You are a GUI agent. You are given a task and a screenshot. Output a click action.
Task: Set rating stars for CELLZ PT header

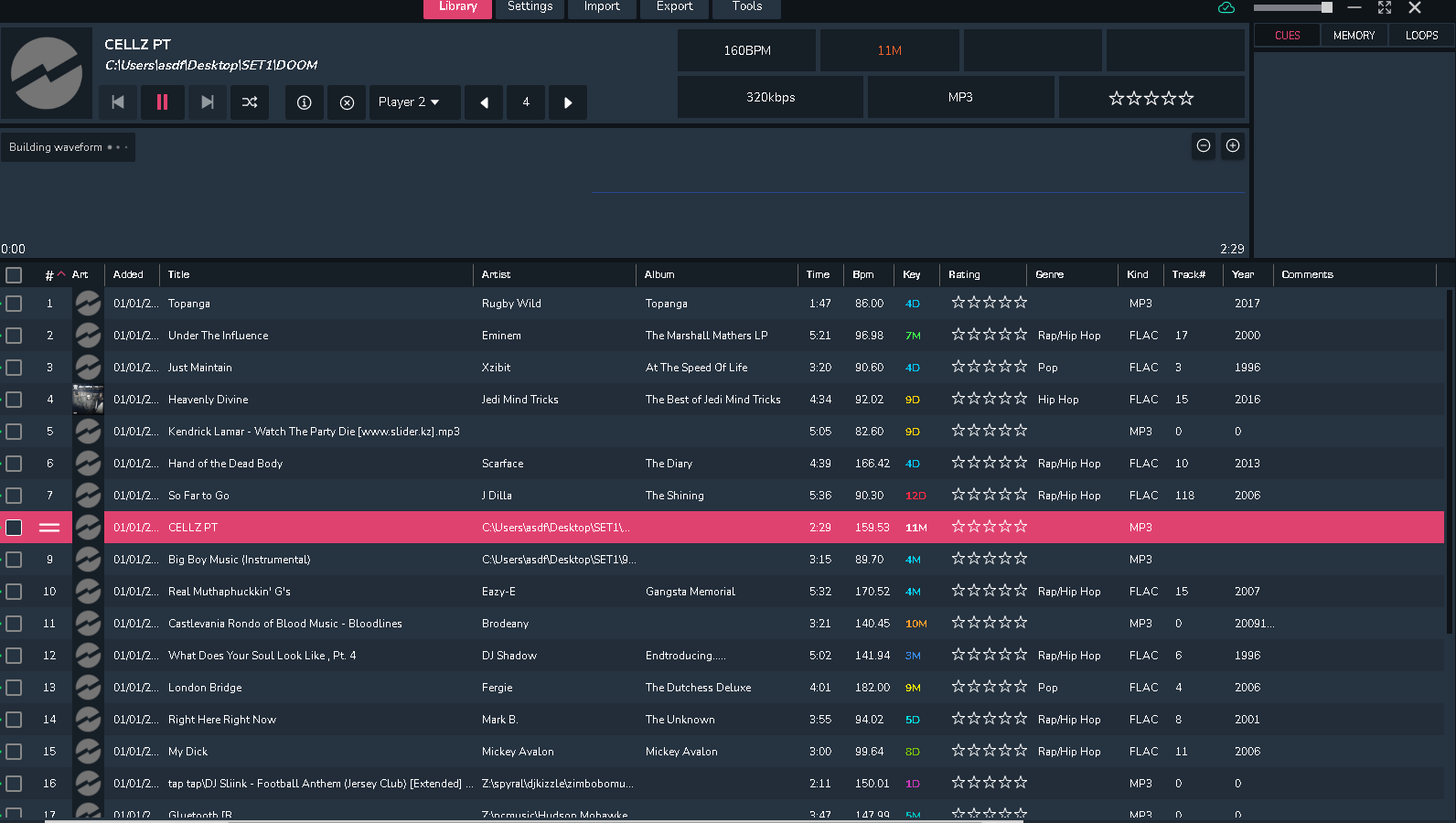pyautogui.click(x=1151, y=98)
